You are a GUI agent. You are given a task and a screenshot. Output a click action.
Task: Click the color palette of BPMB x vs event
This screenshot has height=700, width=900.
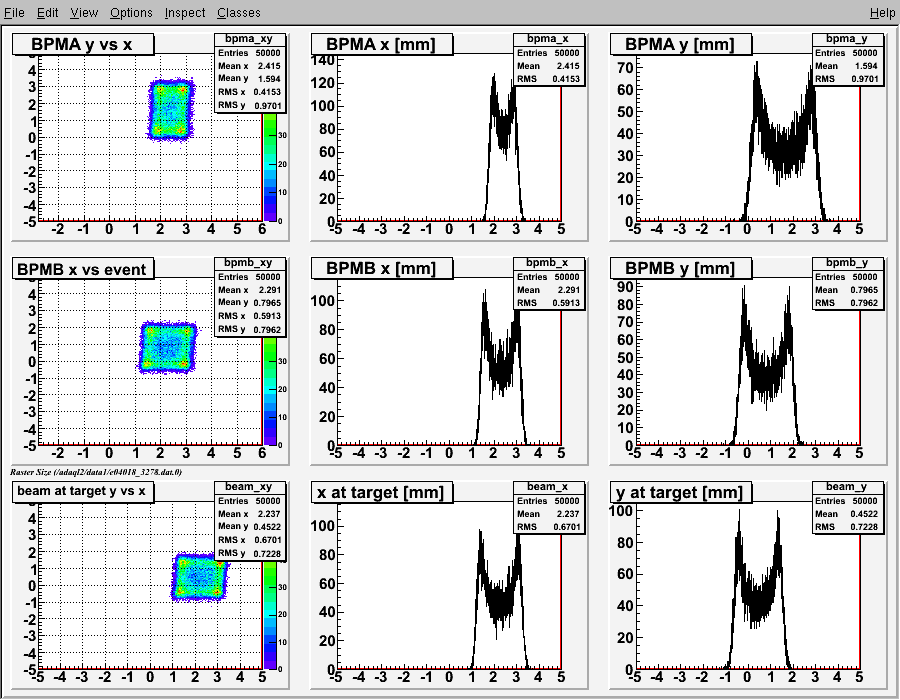(x=270, y=391)
